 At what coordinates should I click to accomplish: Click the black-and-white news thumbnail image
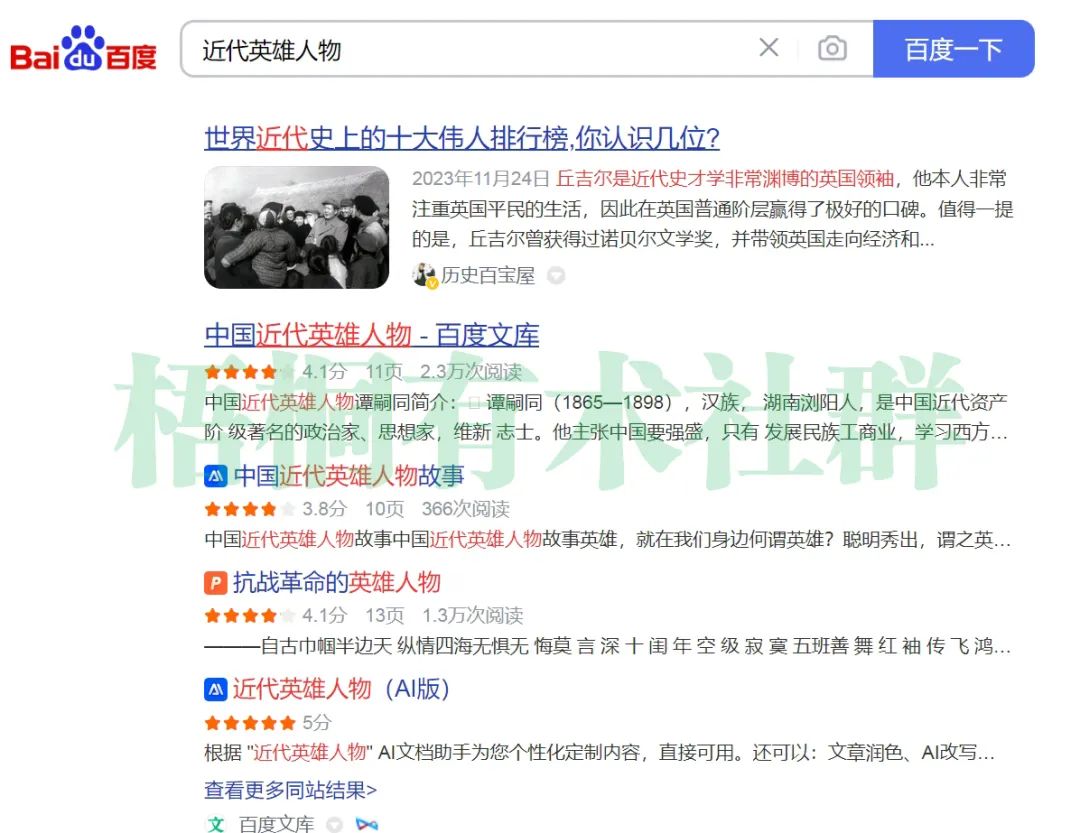[296, 227]
